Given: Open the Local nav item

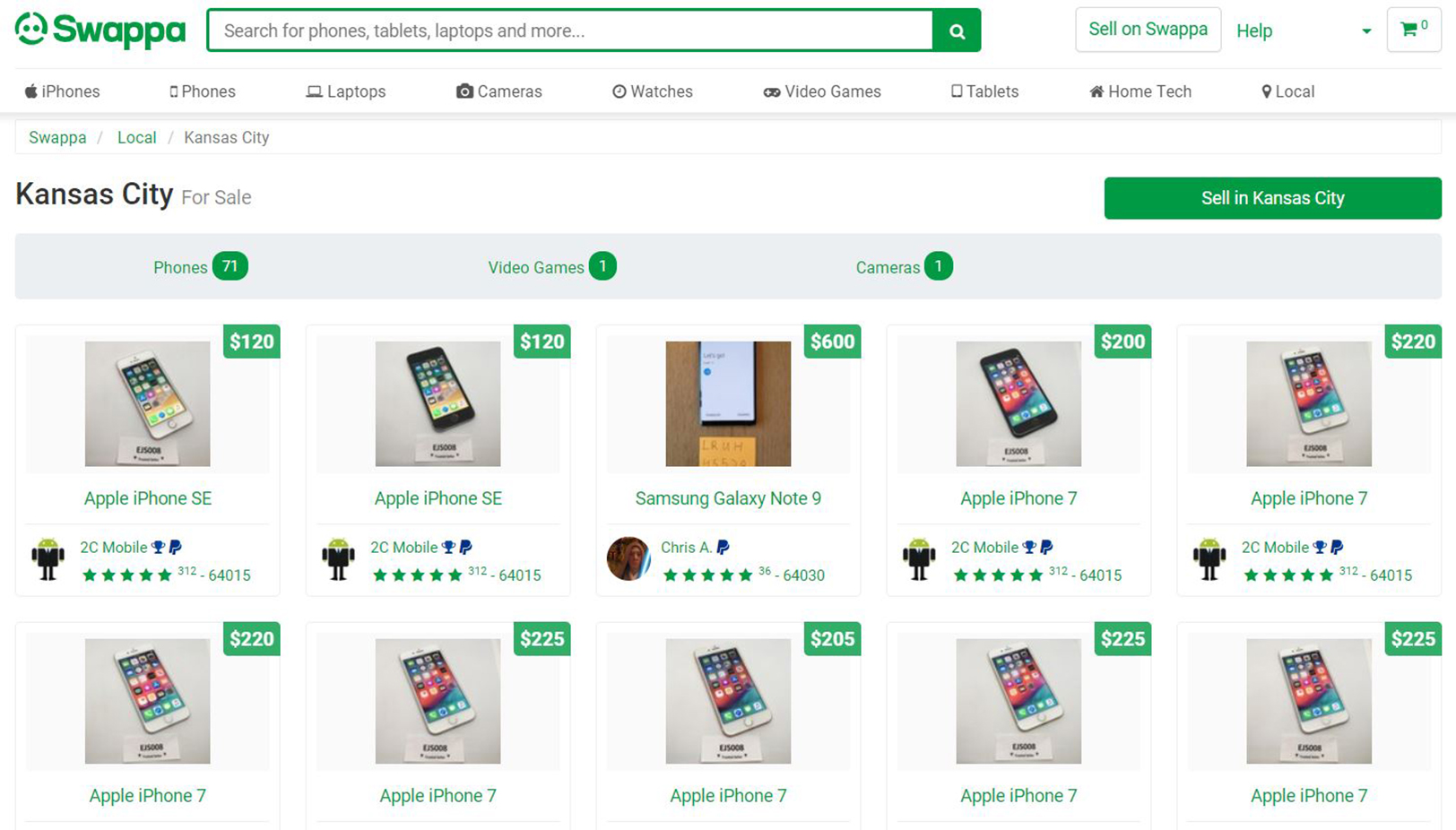Looking at the screenshot, I should click(x=1287, y=91).
